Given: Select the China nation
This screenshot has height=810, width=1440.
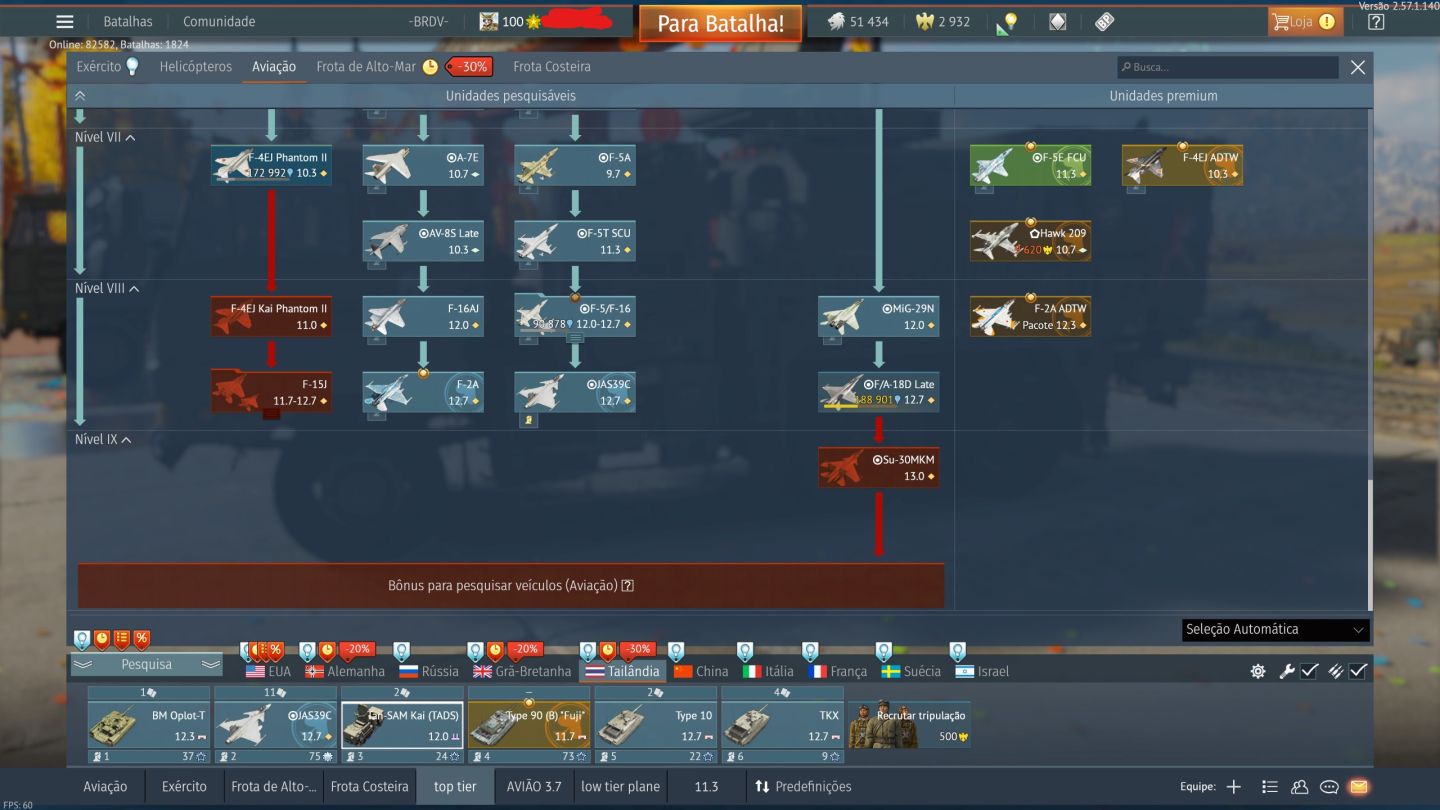Looking at the screenshot, I should [701, 671].
